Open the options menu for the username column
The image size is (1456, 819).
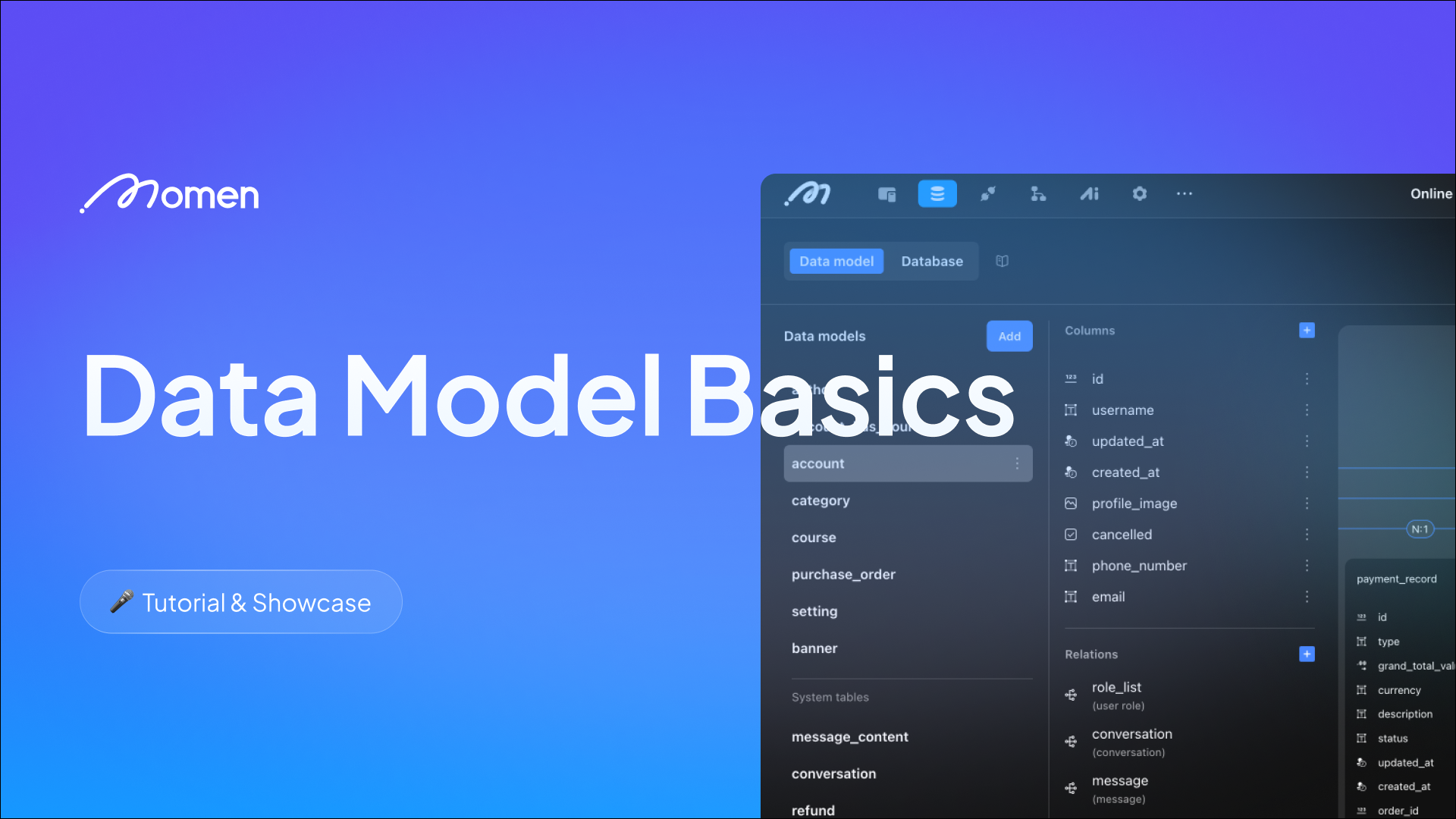pos(1307,409)
